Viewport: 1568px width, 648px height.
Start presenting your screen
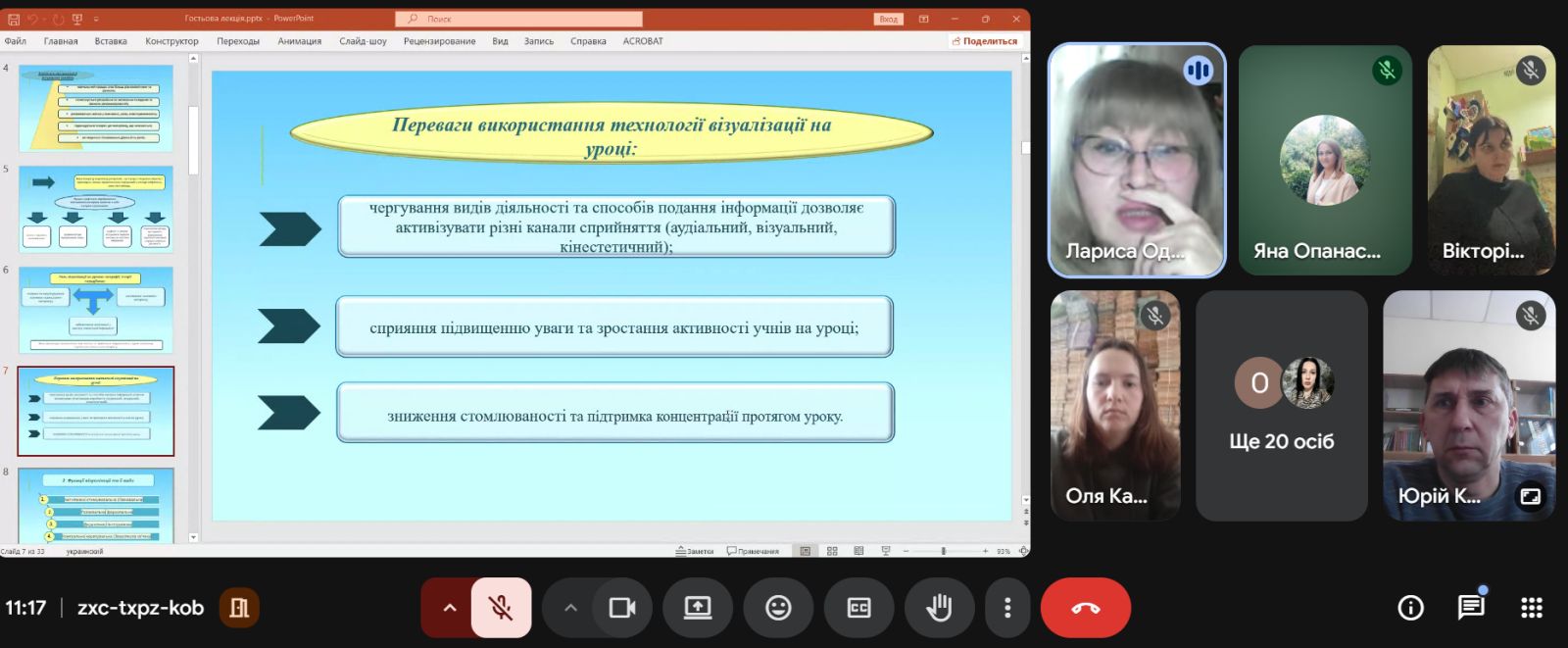click(698, 608)
